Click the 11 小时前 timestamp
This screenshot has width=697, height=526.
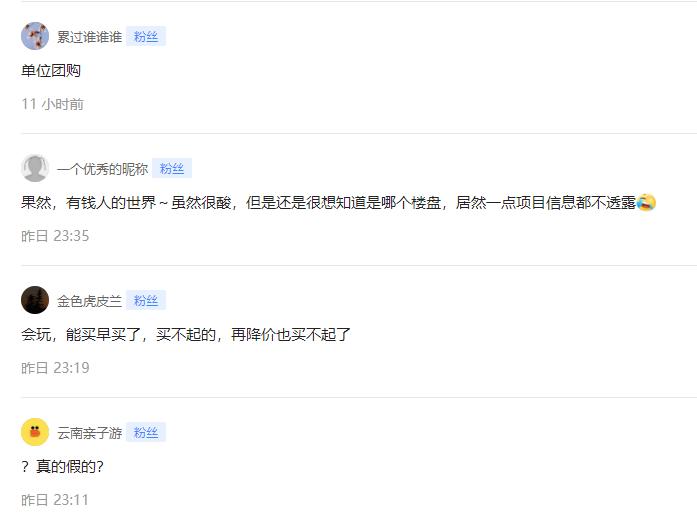[53, 104]
